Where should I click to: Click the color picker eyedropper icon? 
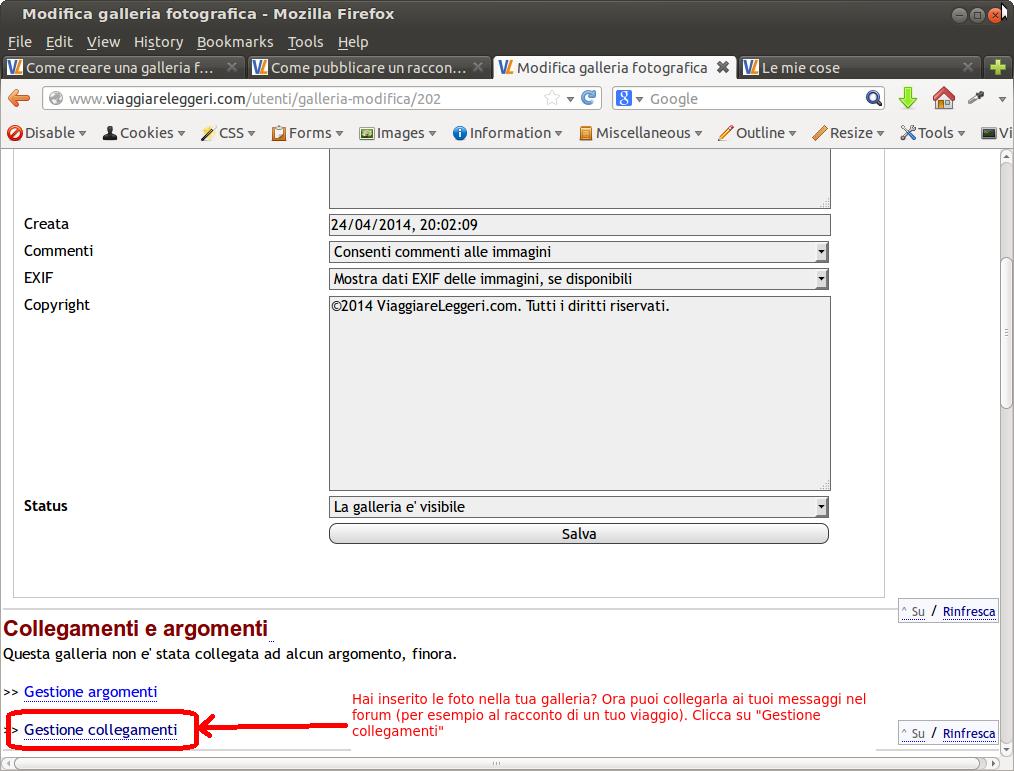click(x=974, y=98)
